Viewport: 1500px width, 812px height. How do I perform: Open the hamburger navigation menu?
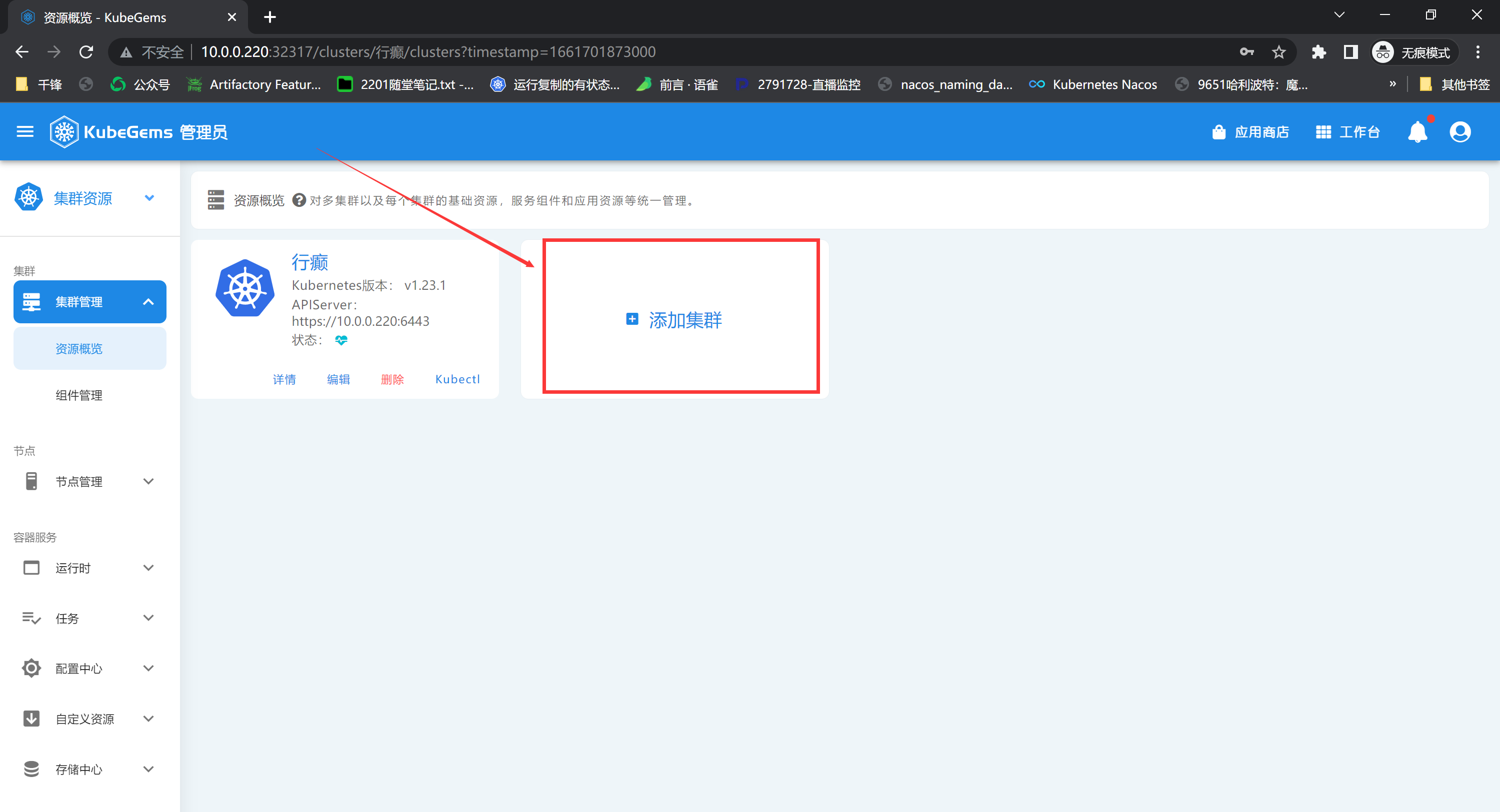click(25, 131)
